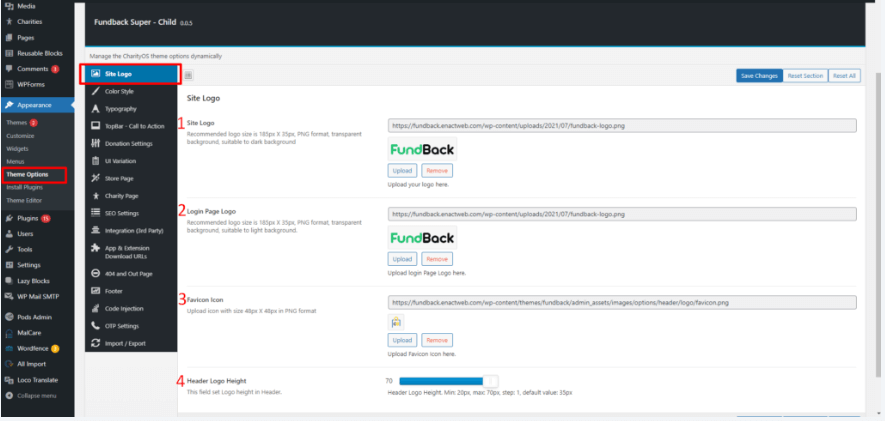Click the Charities star icon in sidebar
This screenshot has height=421, width=885.
[x=8, y=22]
